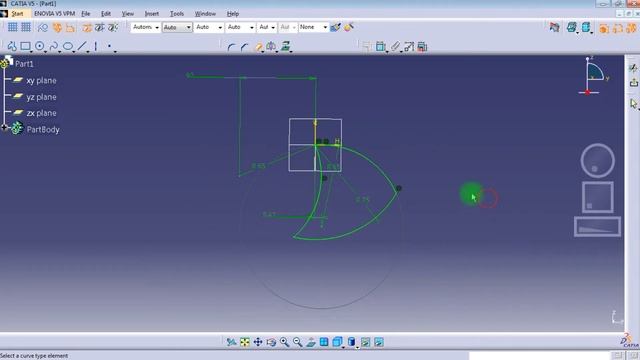Click the Fly mode icon
The image size is (640, 360).
coord(231,342)
